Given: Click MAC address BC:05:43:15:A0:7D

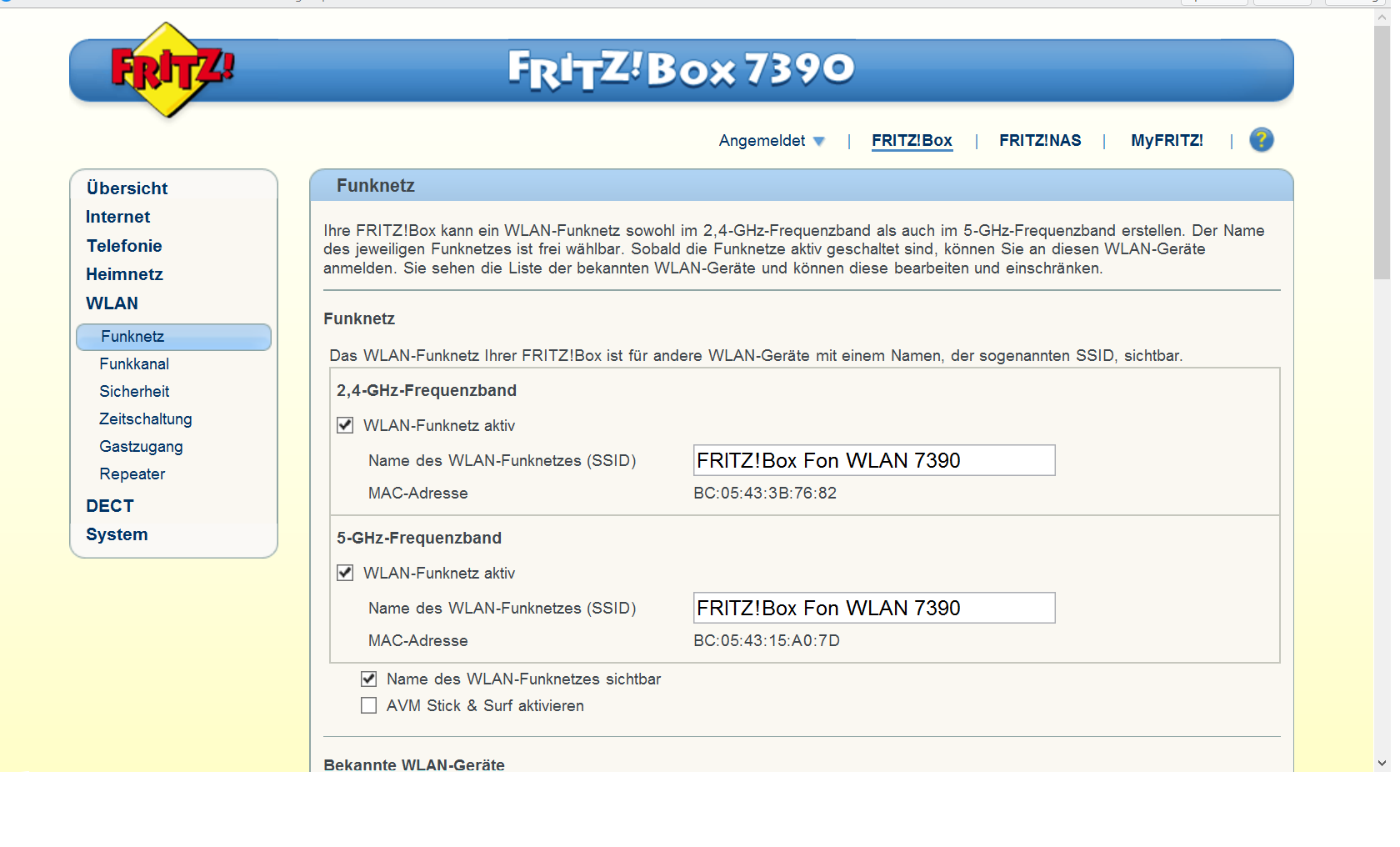Looking at the screenshot, I should click(x=767, y=641).
